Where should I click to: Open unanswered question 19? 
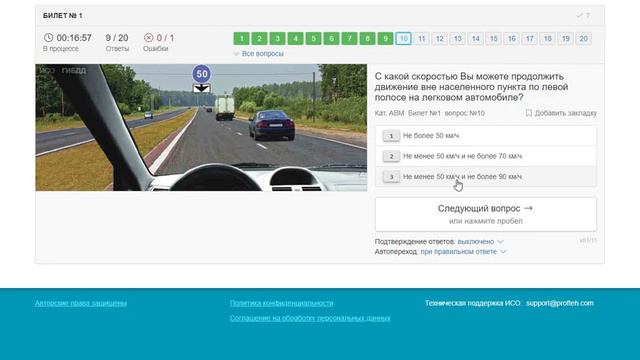pos(565,39)
